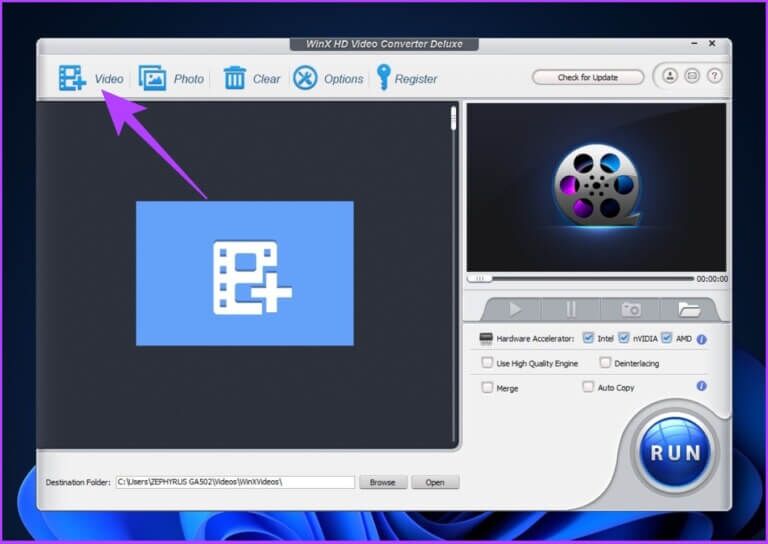
Task: Take a snapshot with camera icon
Action: tap(631, 309)
